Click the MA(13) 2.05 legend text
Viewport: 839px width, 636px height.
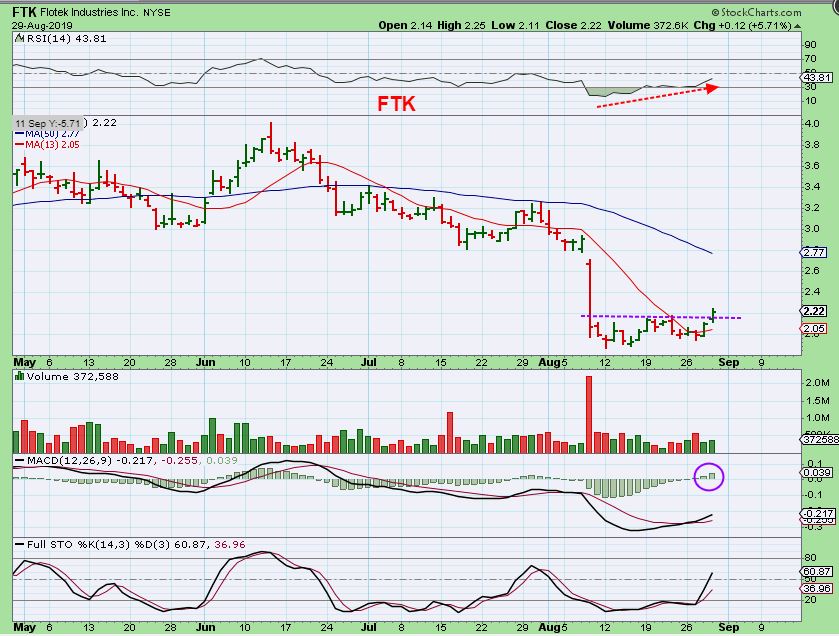tap(52, 144)
